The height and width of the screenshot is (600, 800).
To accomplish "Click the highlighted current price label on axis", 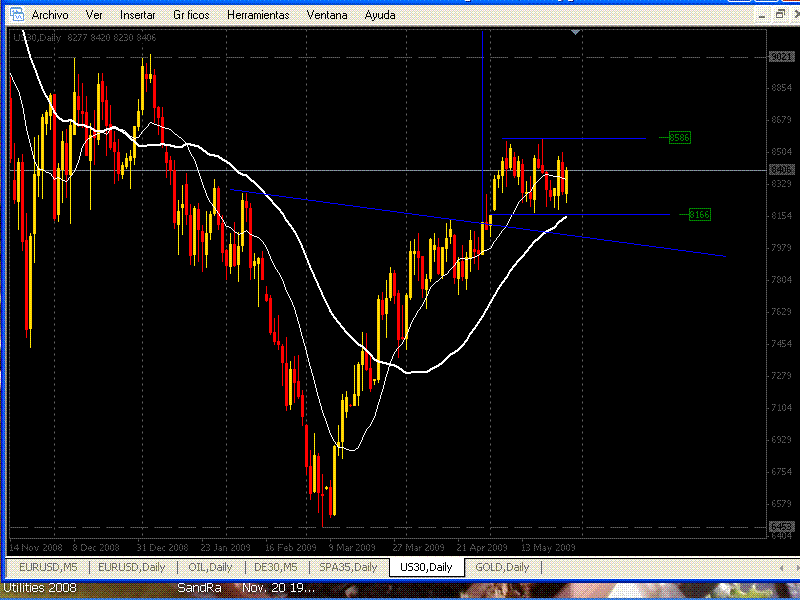I will [x=781, y=170].
